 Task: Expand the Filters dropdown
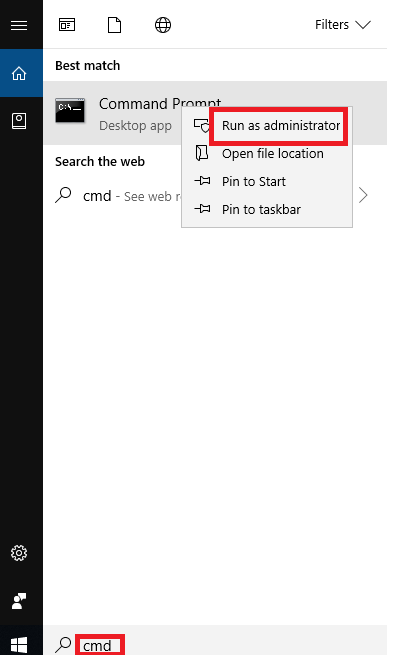[343, 25]
